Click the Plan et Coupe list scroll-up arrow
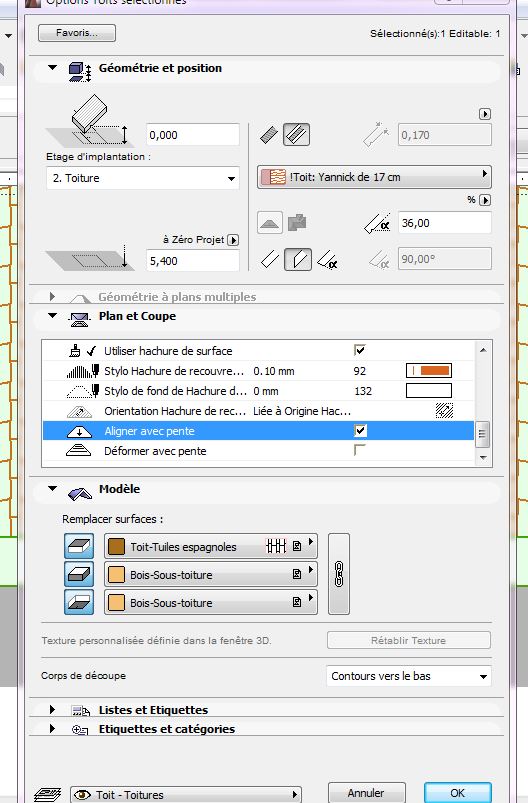This screenshot has width=528, height=803. click(x=483, y=350)
